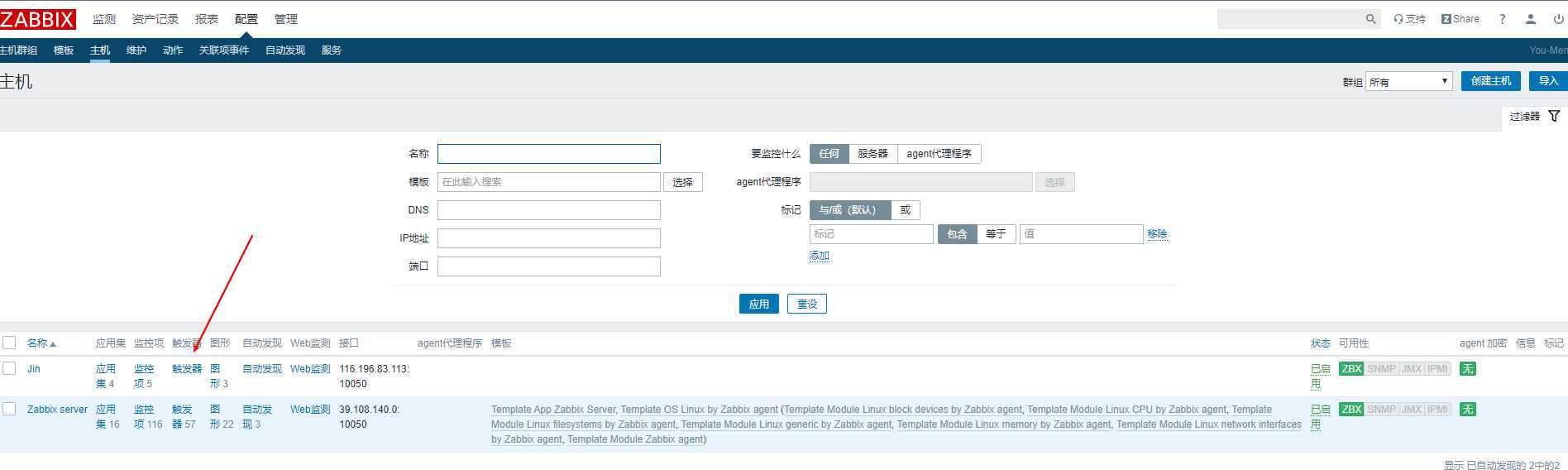1568x470 pixels.
Task: Select 包含 tag operator
Action: (x=957, y=234)
